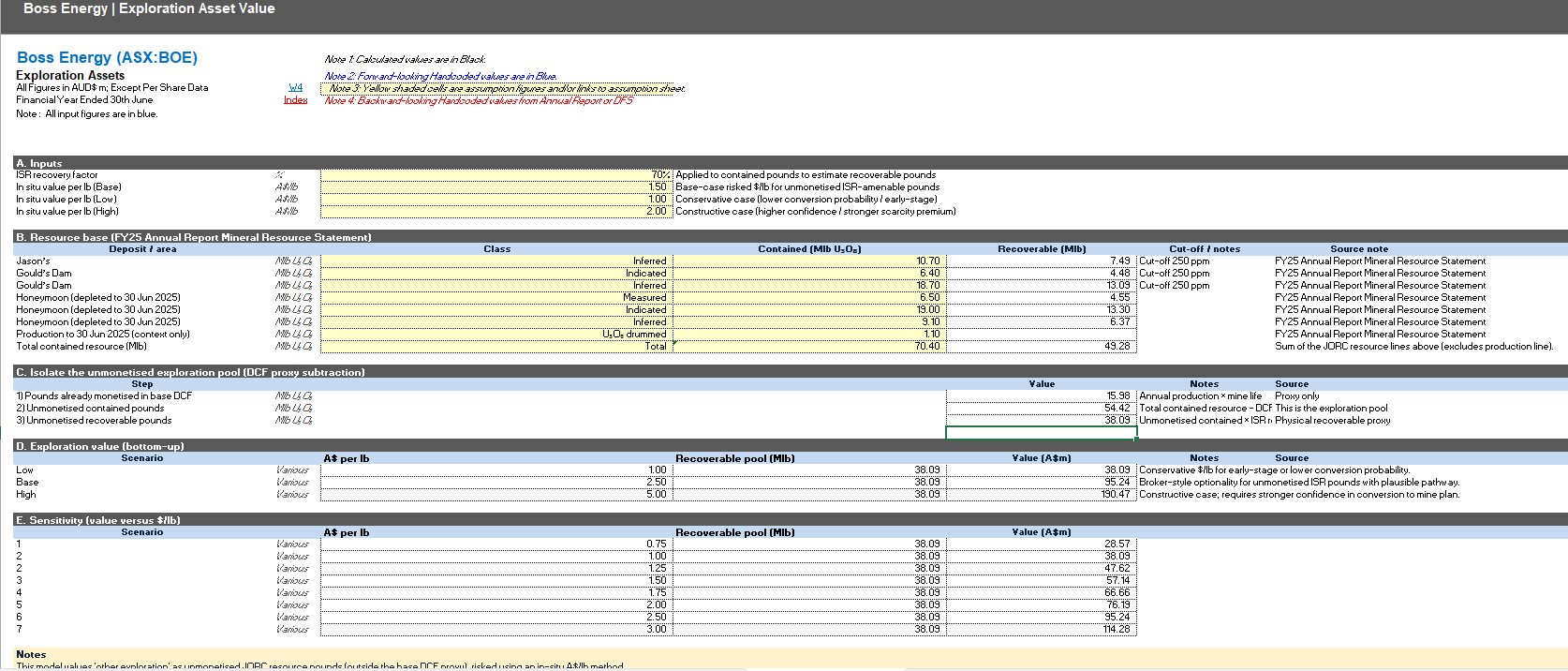Click 'Sum of the JORC resource lines' note

click(1413, 346)
